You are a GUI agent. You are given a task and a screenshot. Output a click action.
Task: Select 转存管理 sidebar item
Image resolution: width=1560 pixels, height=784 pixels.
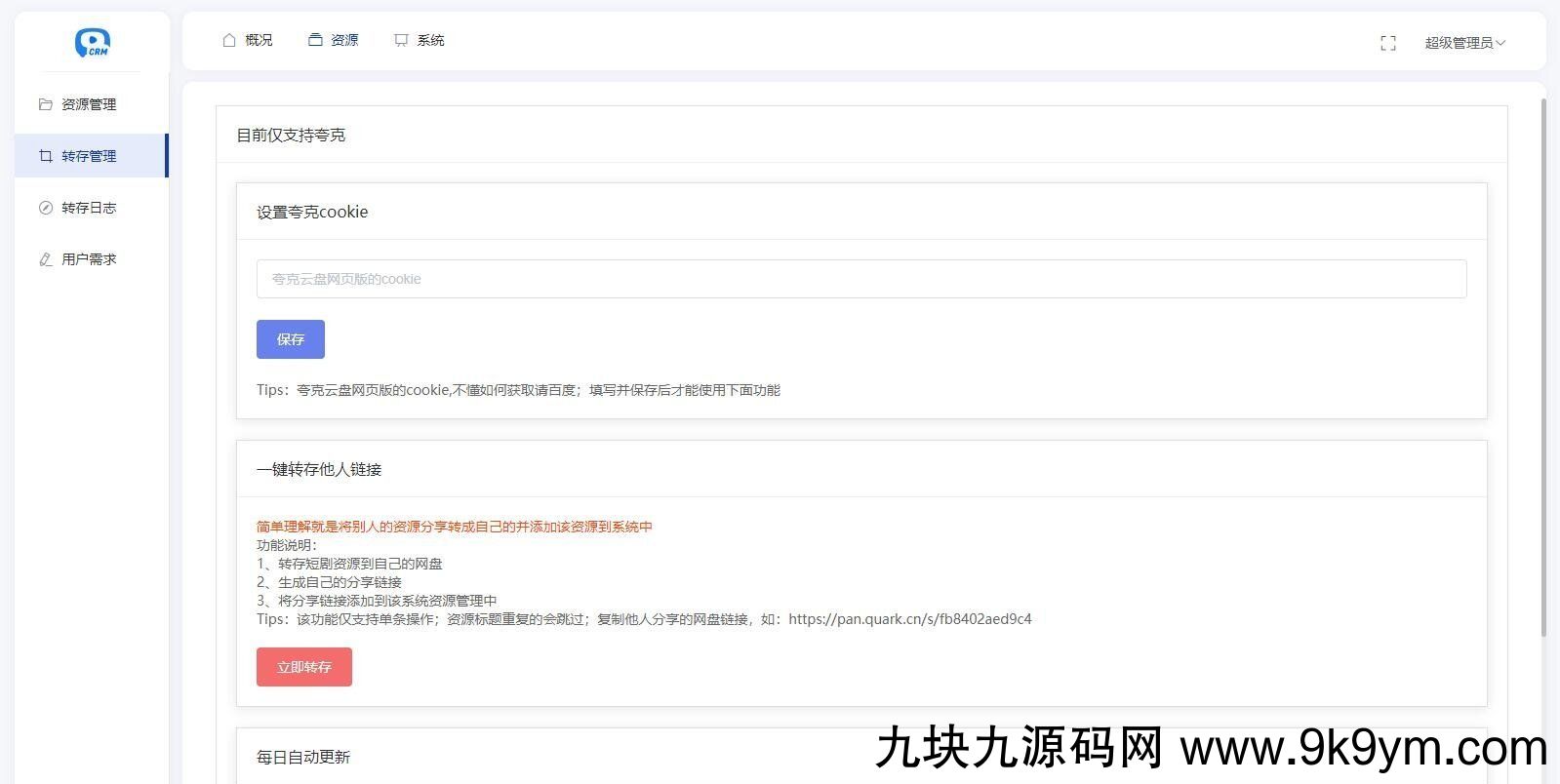coord(91,156)
